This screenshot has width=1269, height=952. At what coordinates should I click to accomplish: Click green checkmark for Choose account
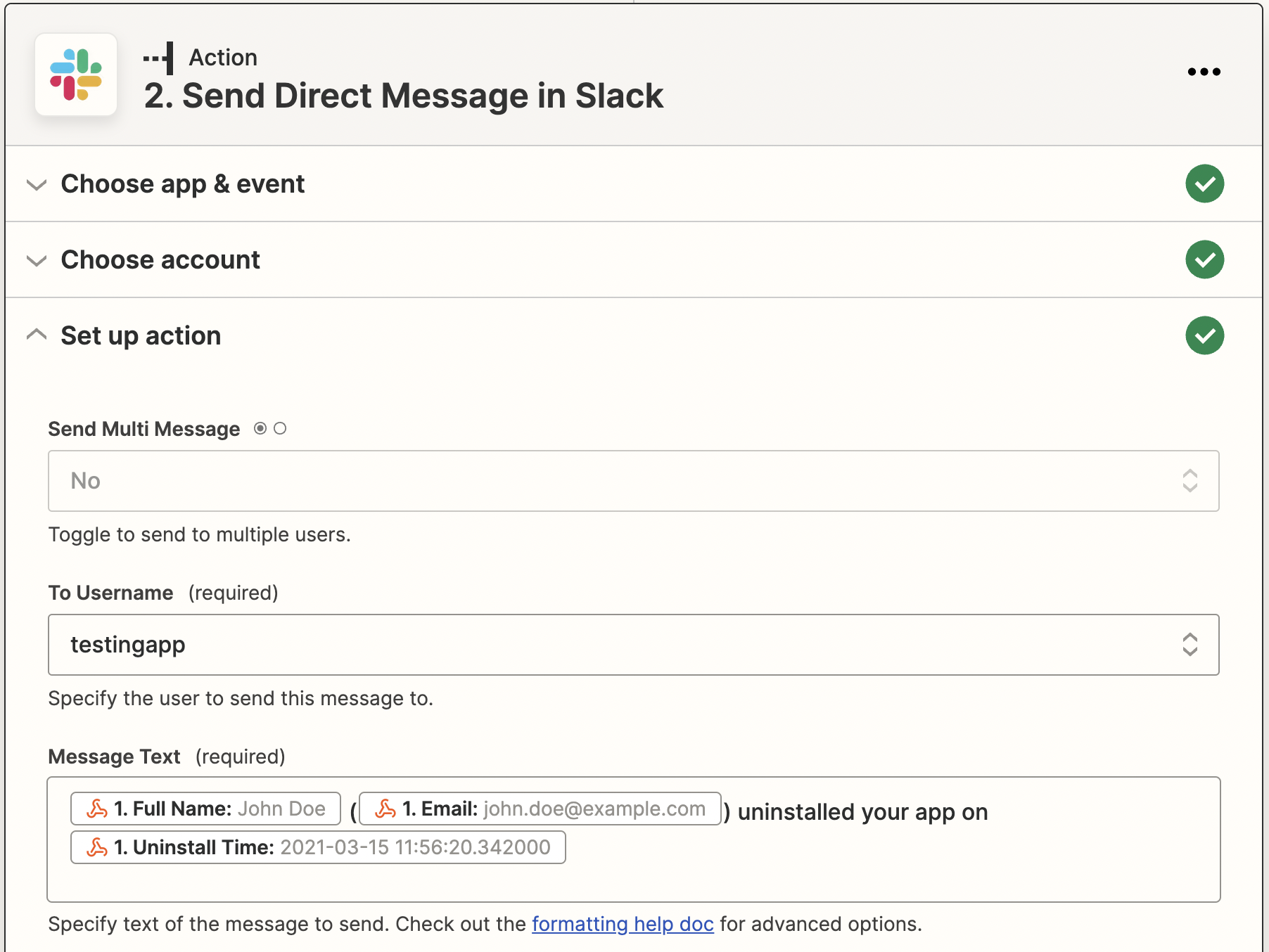1204,259
